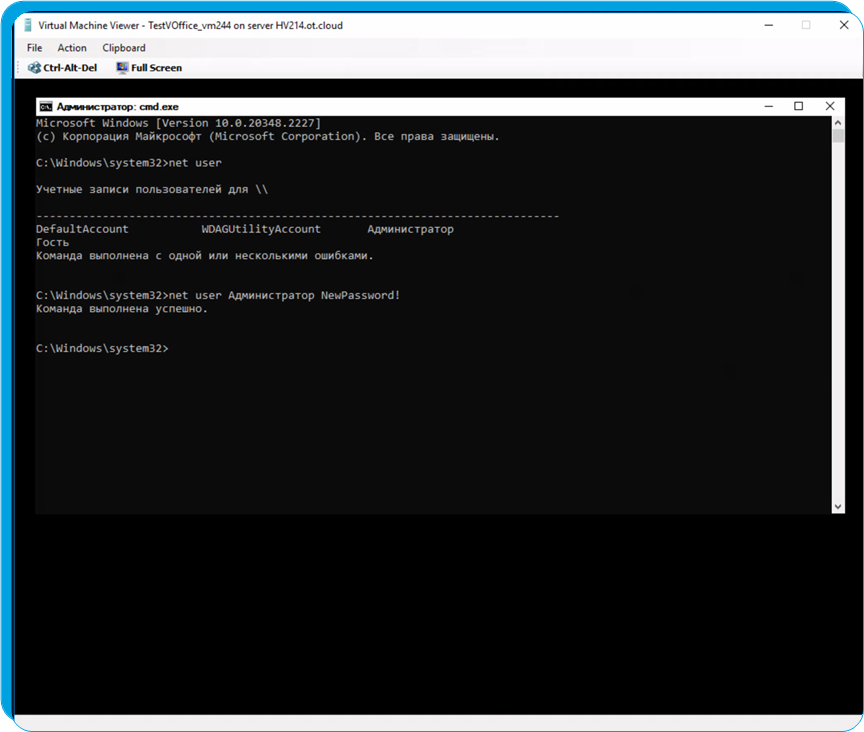
Task: Minimize the cmd.exe window
Action: pos(769,106)
